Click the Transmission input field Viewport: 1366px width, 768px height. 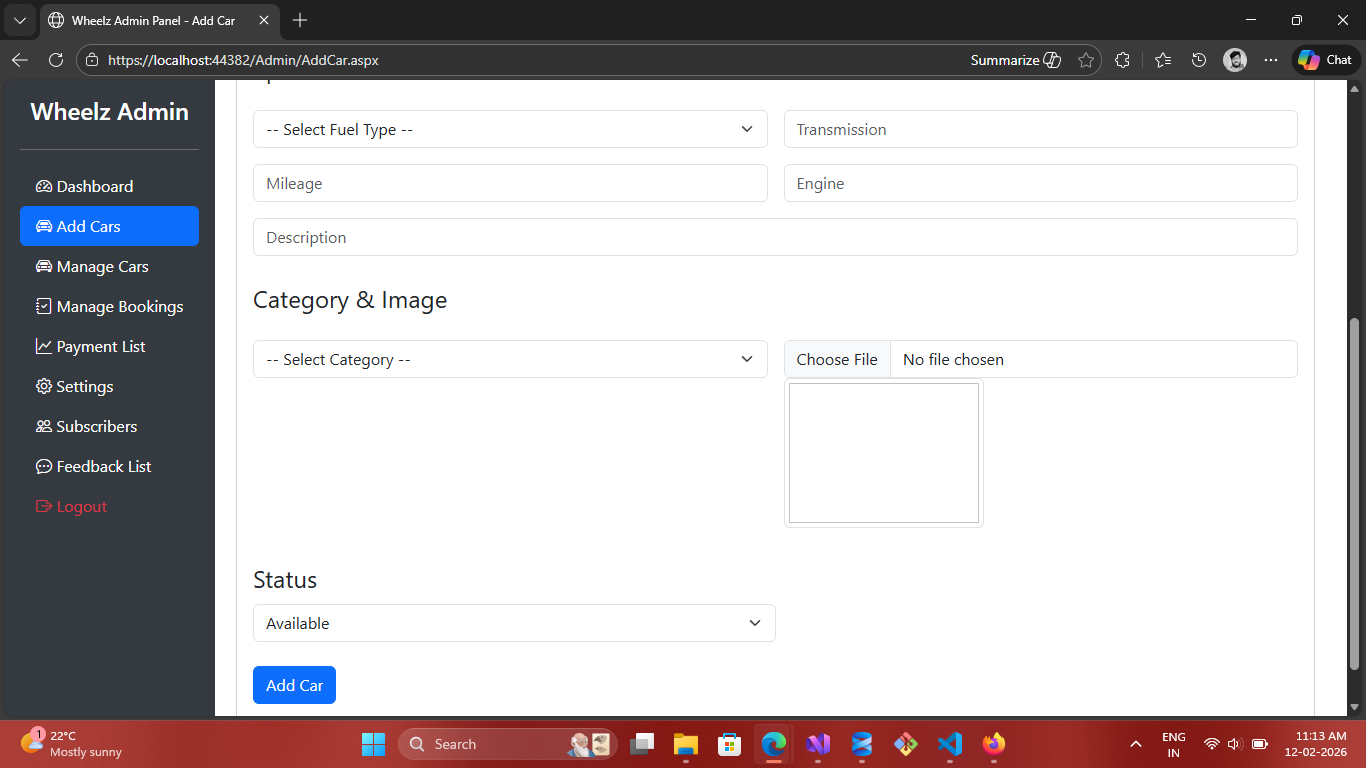(1040, 129)
